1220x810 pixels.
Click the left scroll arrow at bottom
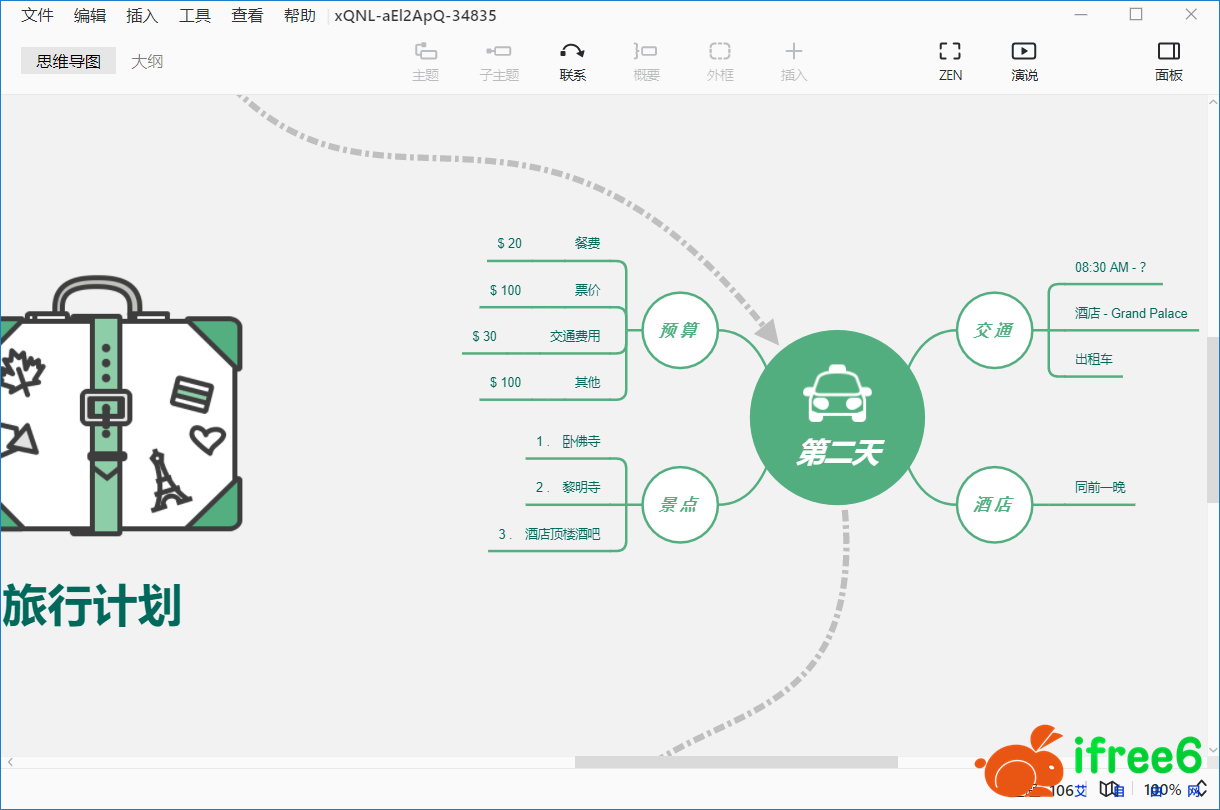pyautogui.click(x=10, y=762)
